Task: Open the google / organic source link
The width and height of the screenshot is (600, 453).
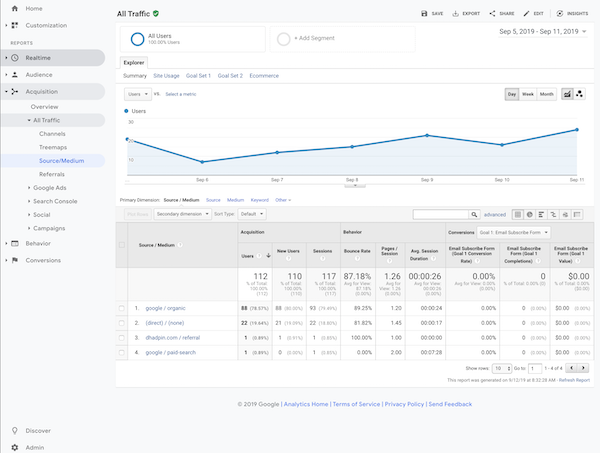Action: (165, 308)
